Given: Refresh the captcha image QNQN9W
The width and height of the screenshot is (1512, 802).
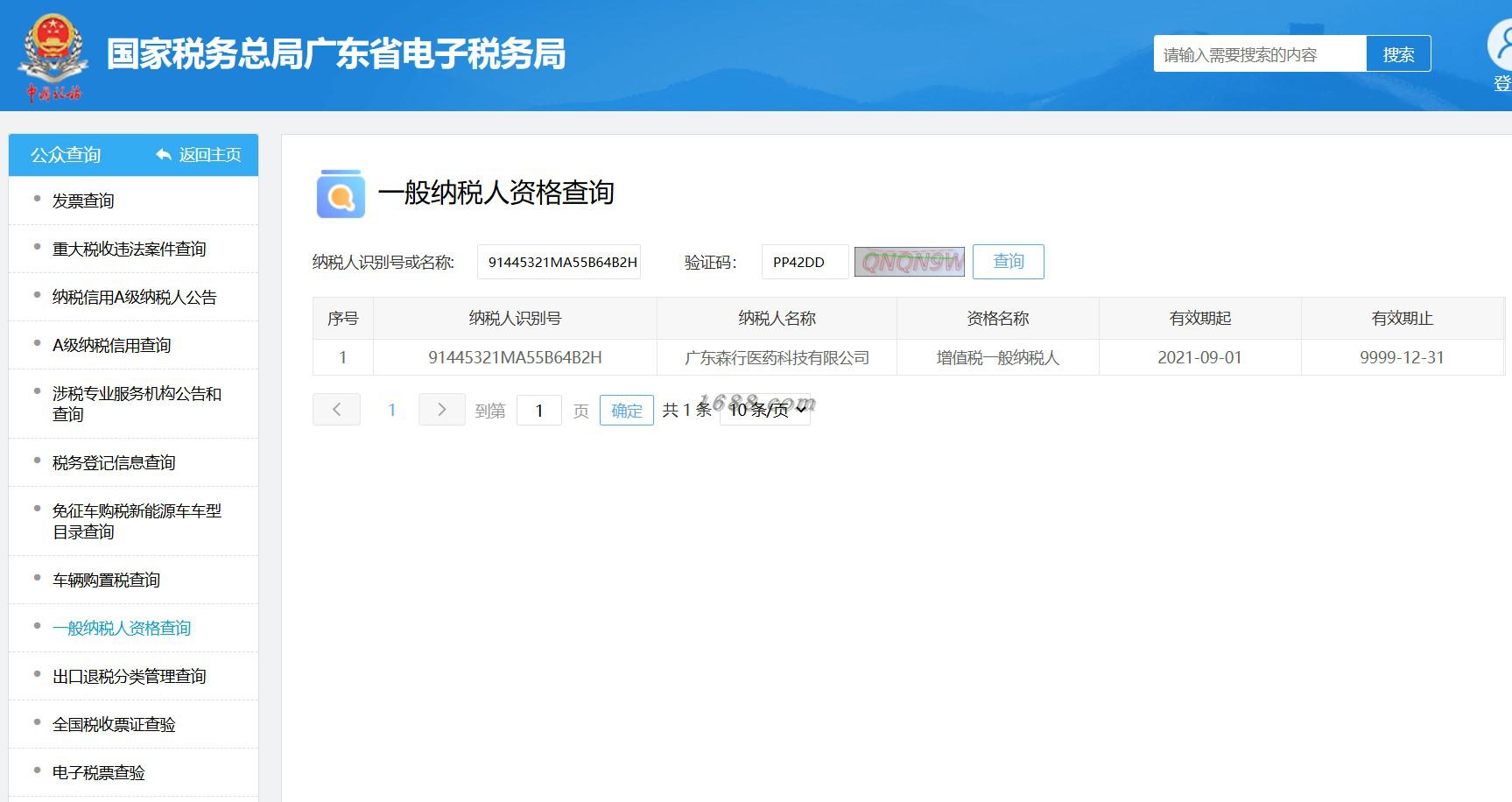Looking at the screenshot, I should (910, 262).
